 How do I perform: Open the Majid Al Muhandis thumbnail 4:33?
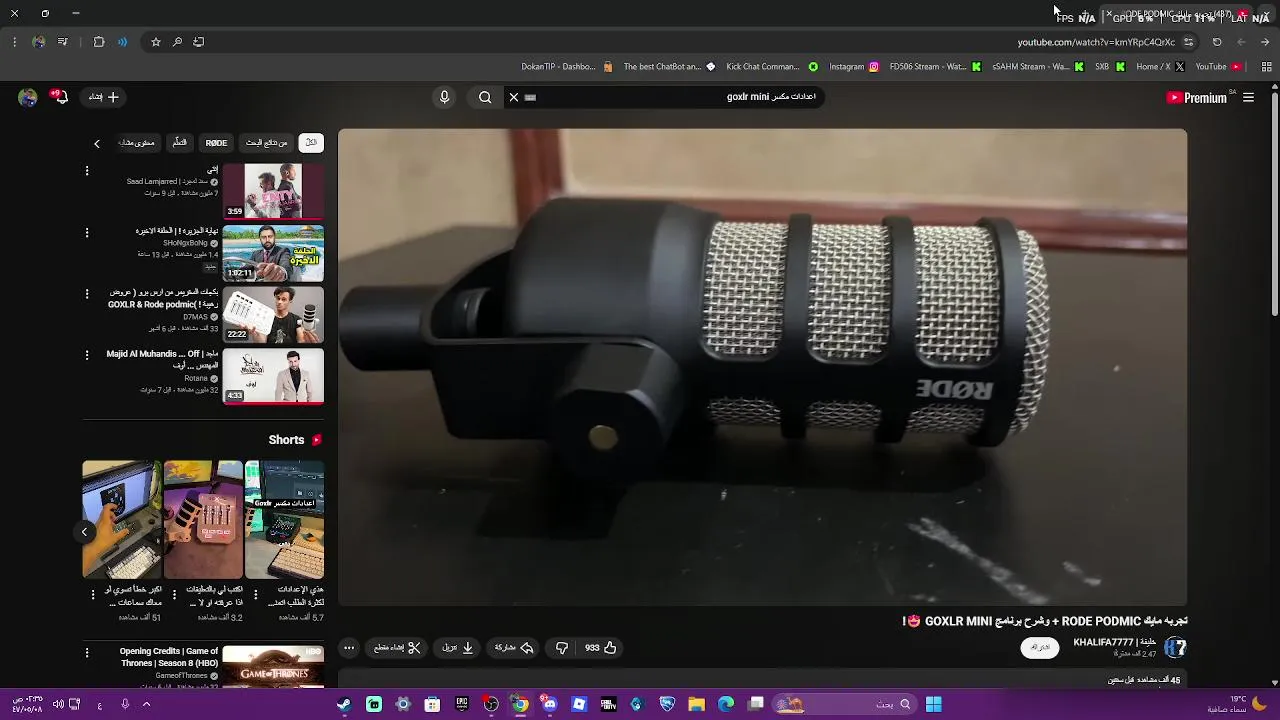[273, 375]
